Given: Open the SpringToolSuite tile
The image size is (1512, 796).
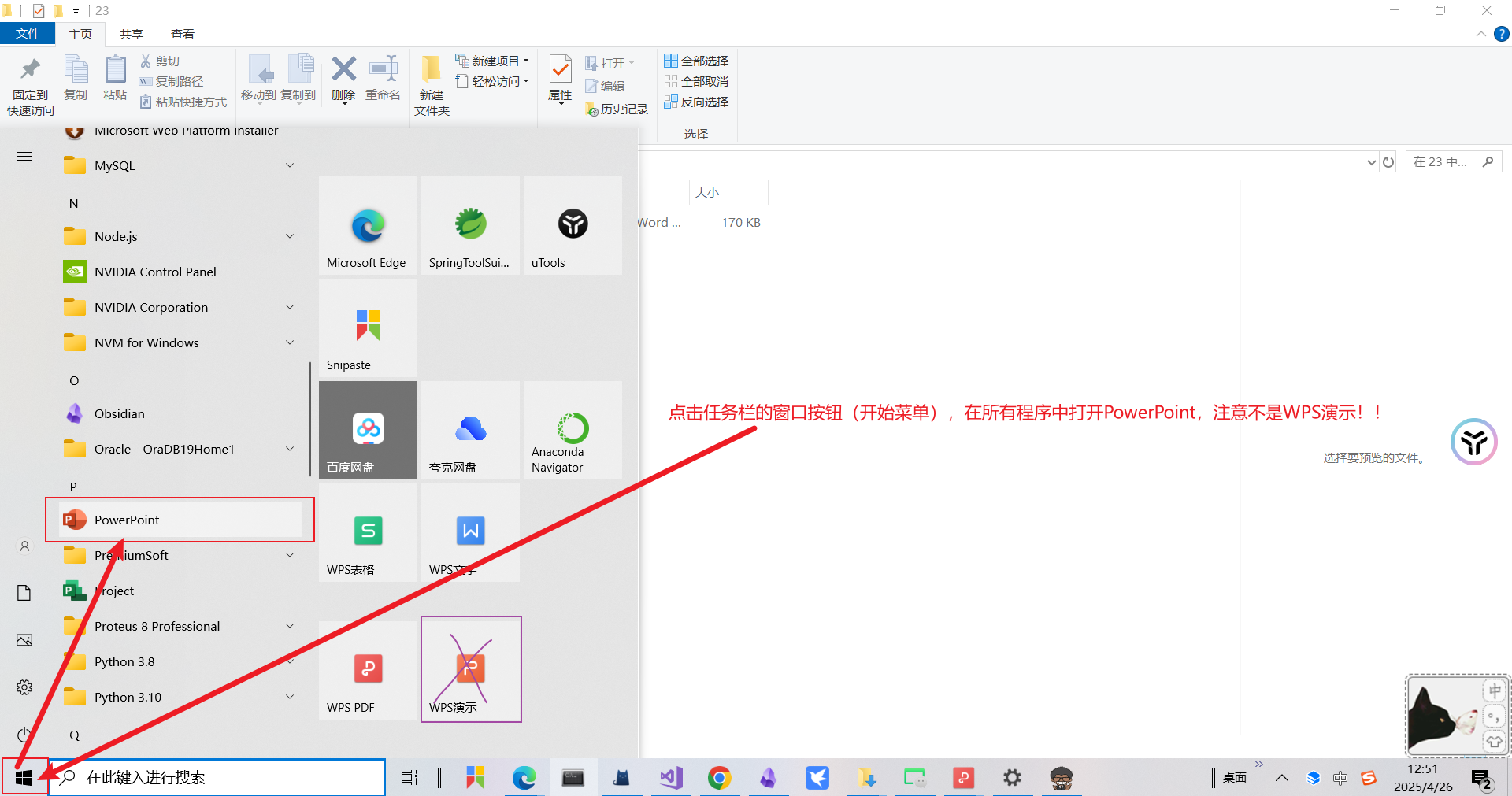Looking at the screenshot, I should click(x=470, y=225).
